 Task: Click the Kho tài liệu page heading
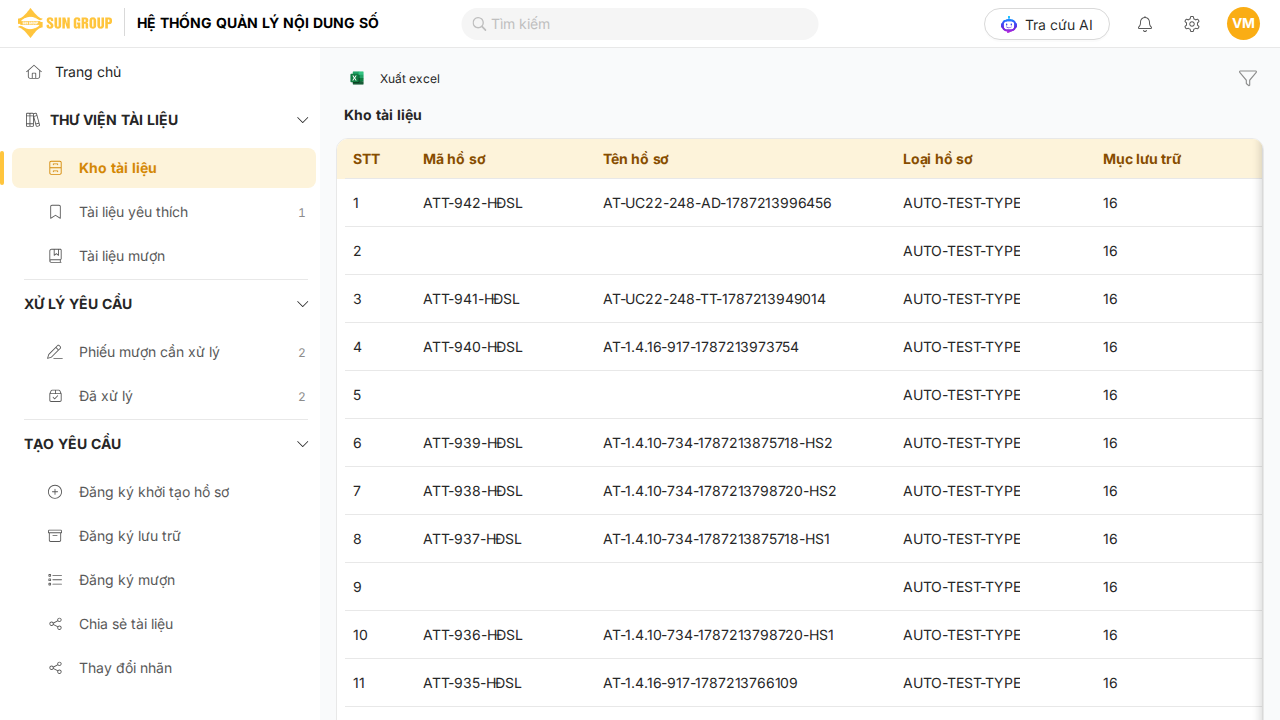pyautogui.click(x=383, y=115)
